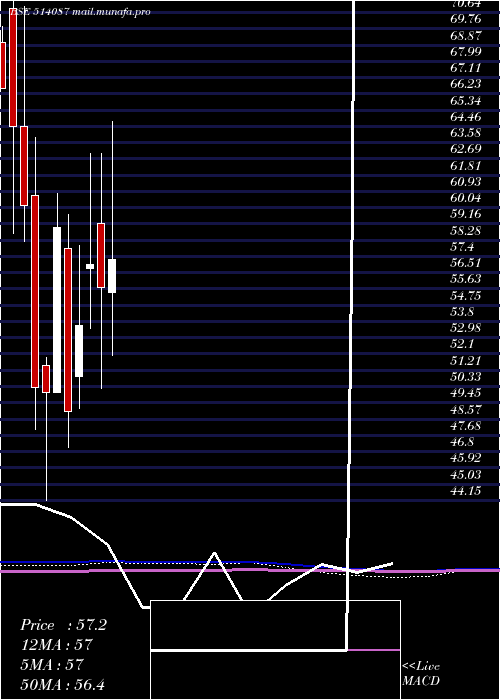This screenshot has width=500, height=700.
Task: Click the '<<Live MACD' label
Action: tap(421, 673)
